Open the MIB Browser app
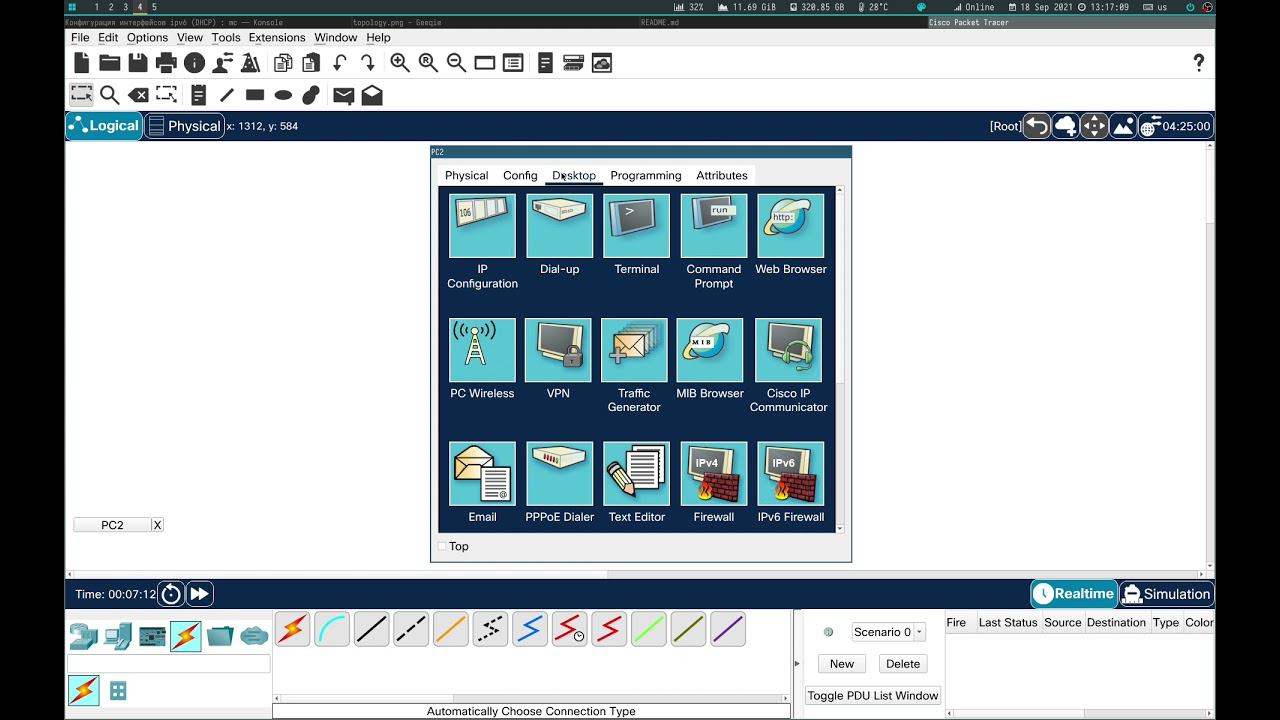This screenshot has height=720, width=1280. tap(710, 350)
